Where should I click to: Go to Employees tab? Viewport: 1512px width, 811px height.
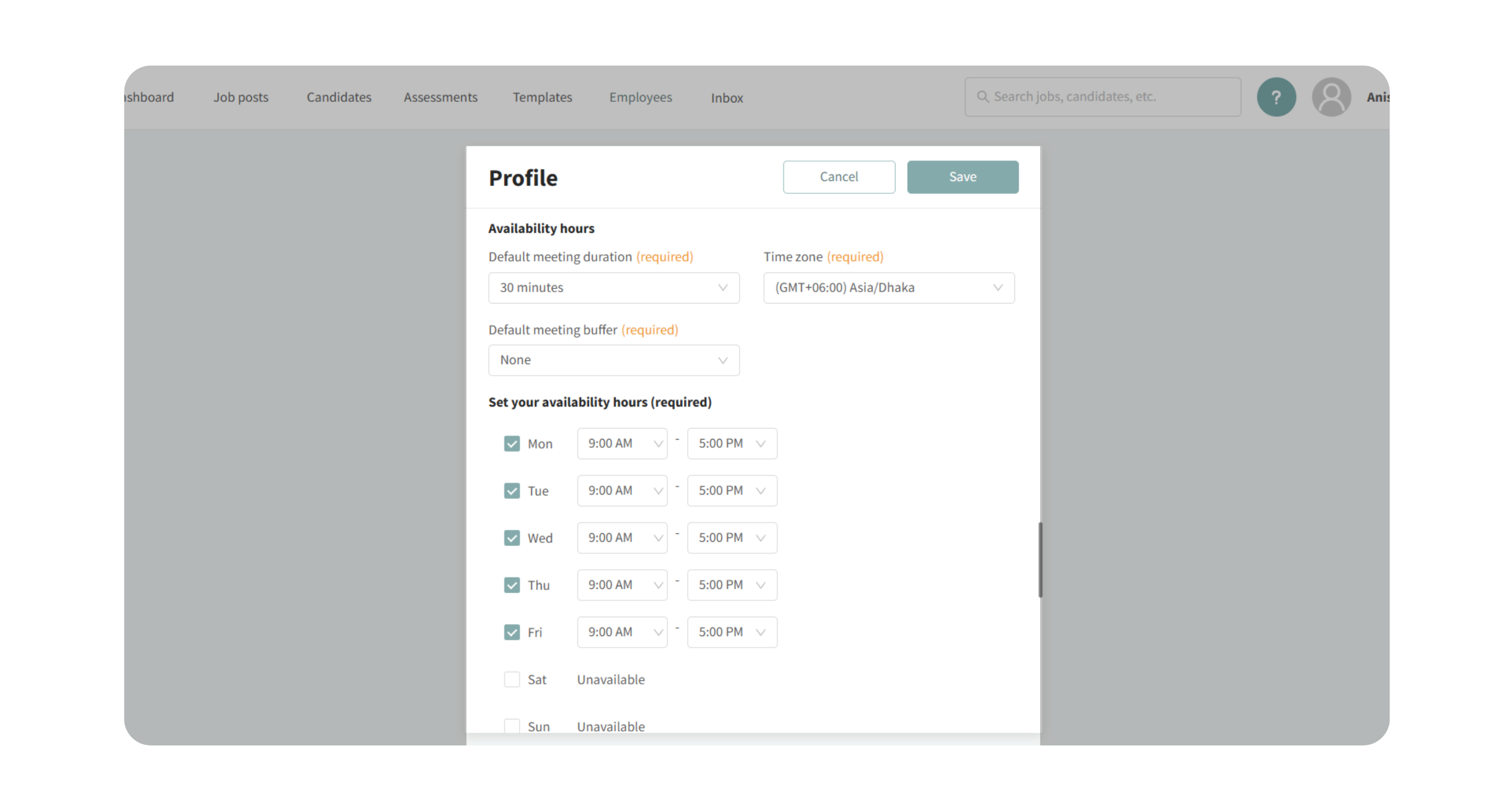(x=641, y=97)
